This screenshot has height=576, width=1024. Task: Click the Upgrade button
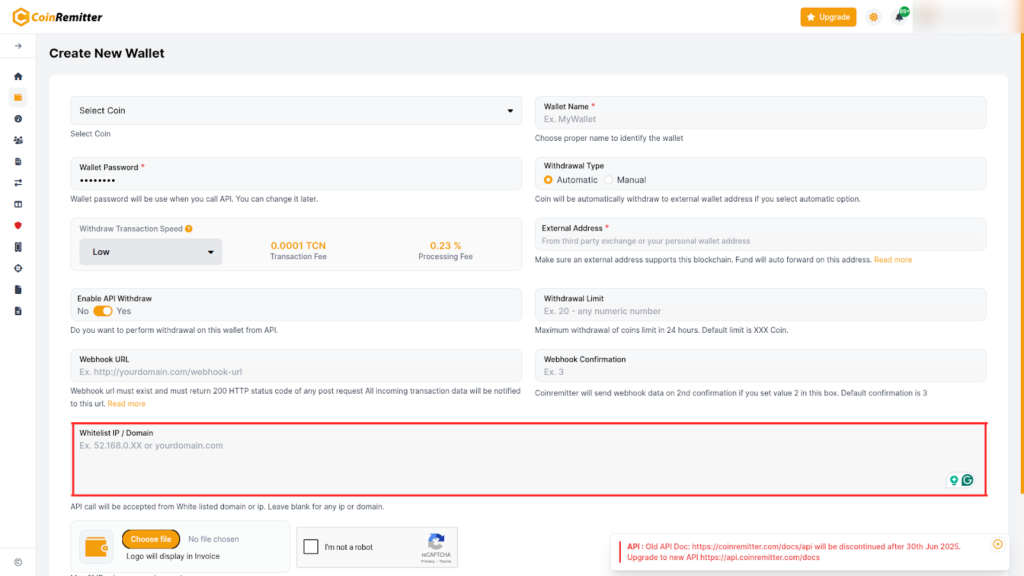pyautogui.click(x=828, y=17)
